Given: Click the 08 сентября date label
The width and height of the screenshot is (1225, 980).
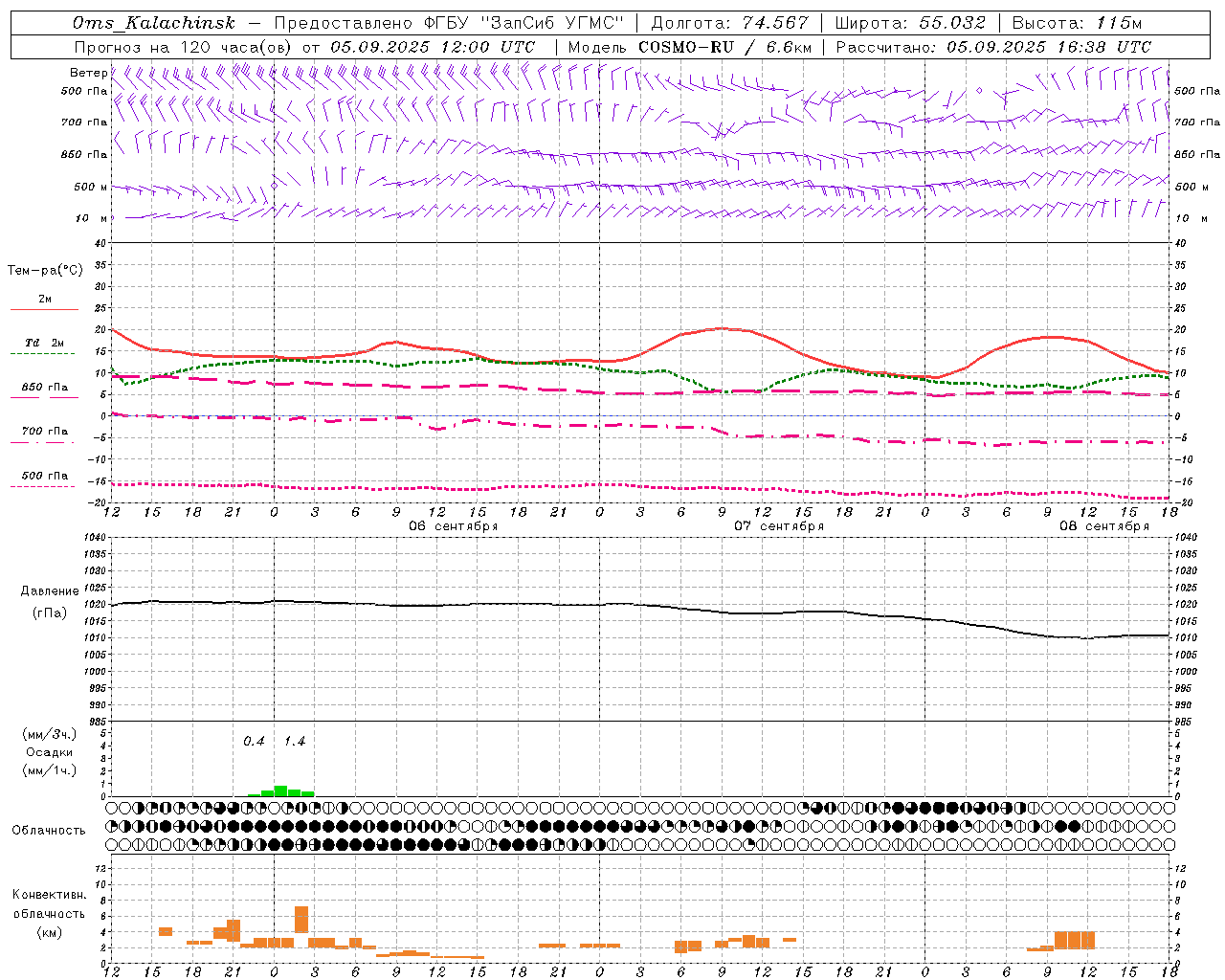Looking at the screenshot, I should pos(1104,526).
